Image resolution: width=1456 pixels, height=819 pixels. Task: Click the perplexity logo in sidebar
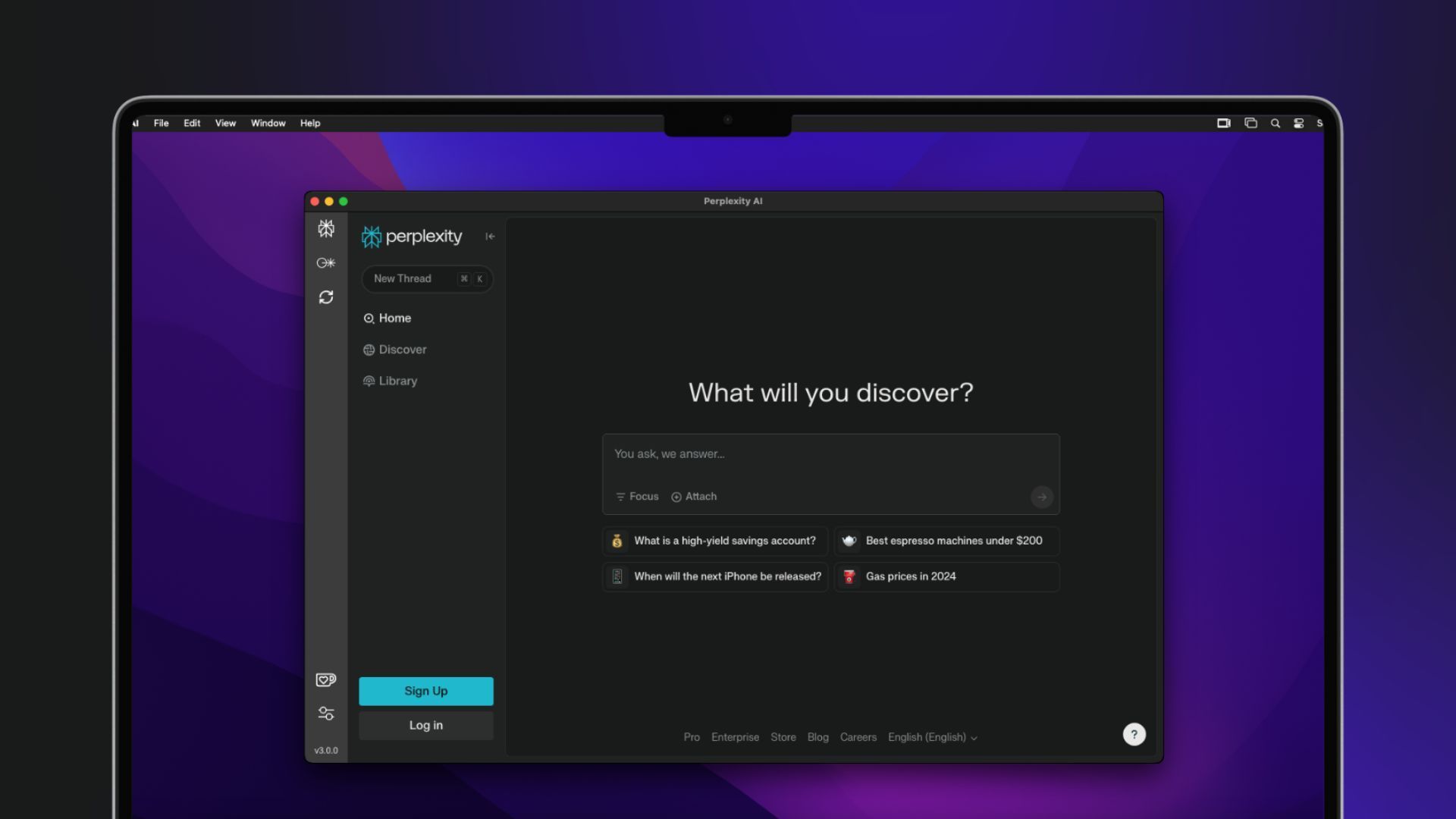coord(412,237)
